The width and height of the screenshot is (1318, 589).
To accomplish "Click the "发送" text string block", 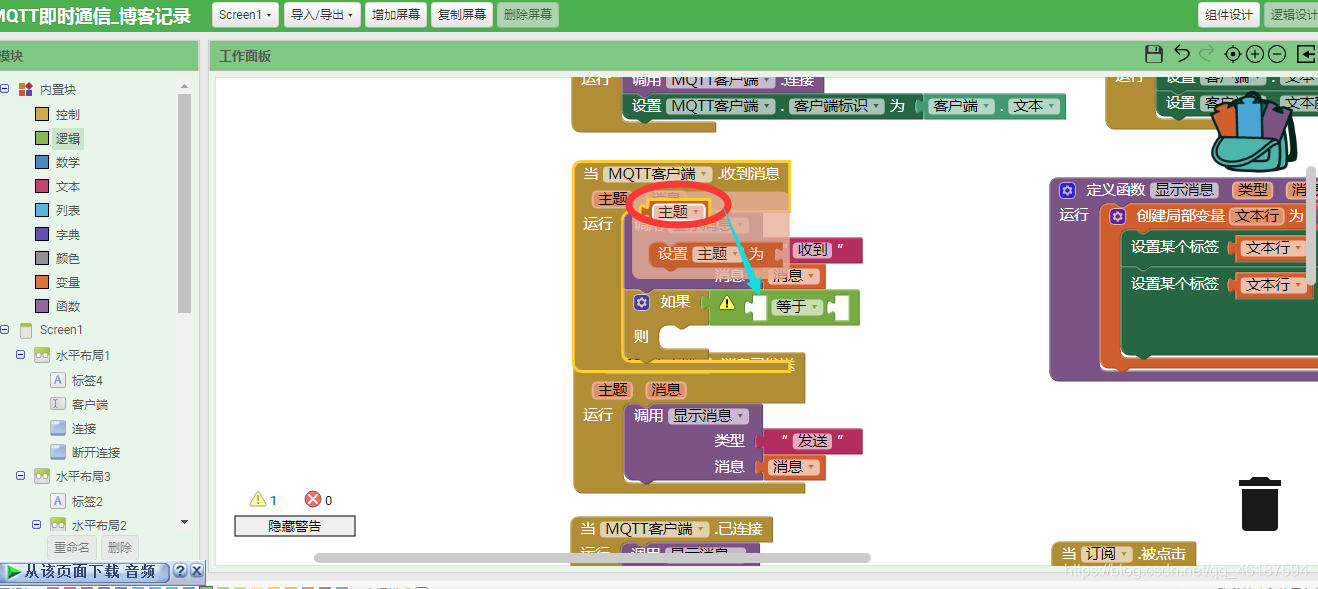I will click(x=813, y=441).
